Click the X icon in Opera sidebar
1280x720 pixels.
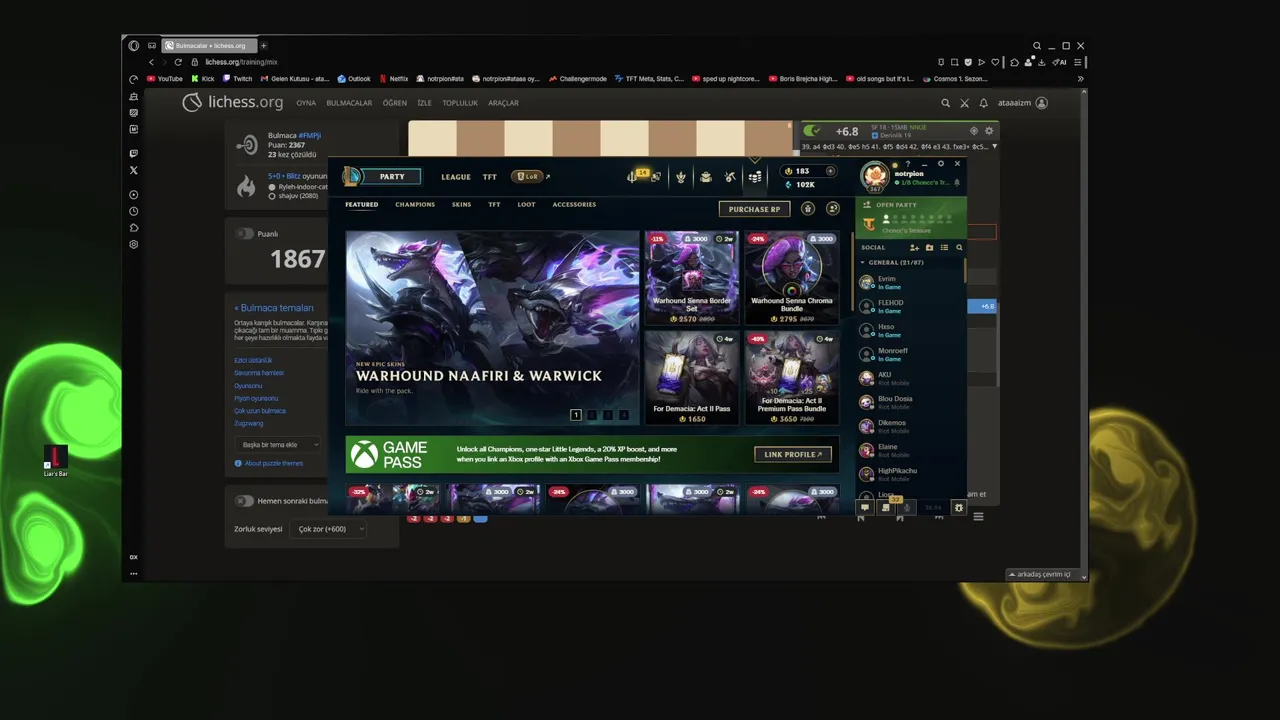134,170
